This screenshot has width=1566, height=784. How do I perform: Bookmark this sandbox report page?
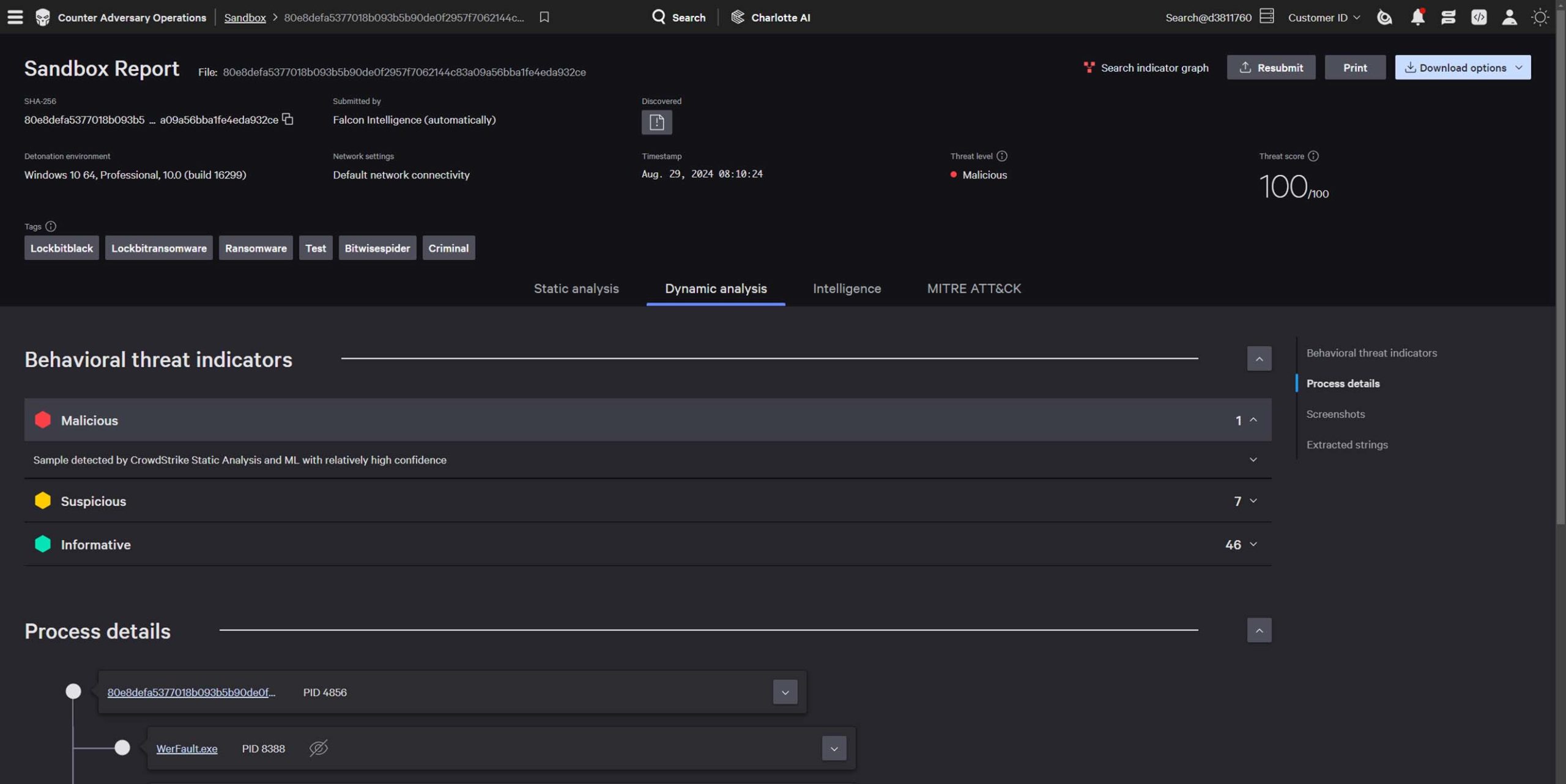[x=544, y=17]
